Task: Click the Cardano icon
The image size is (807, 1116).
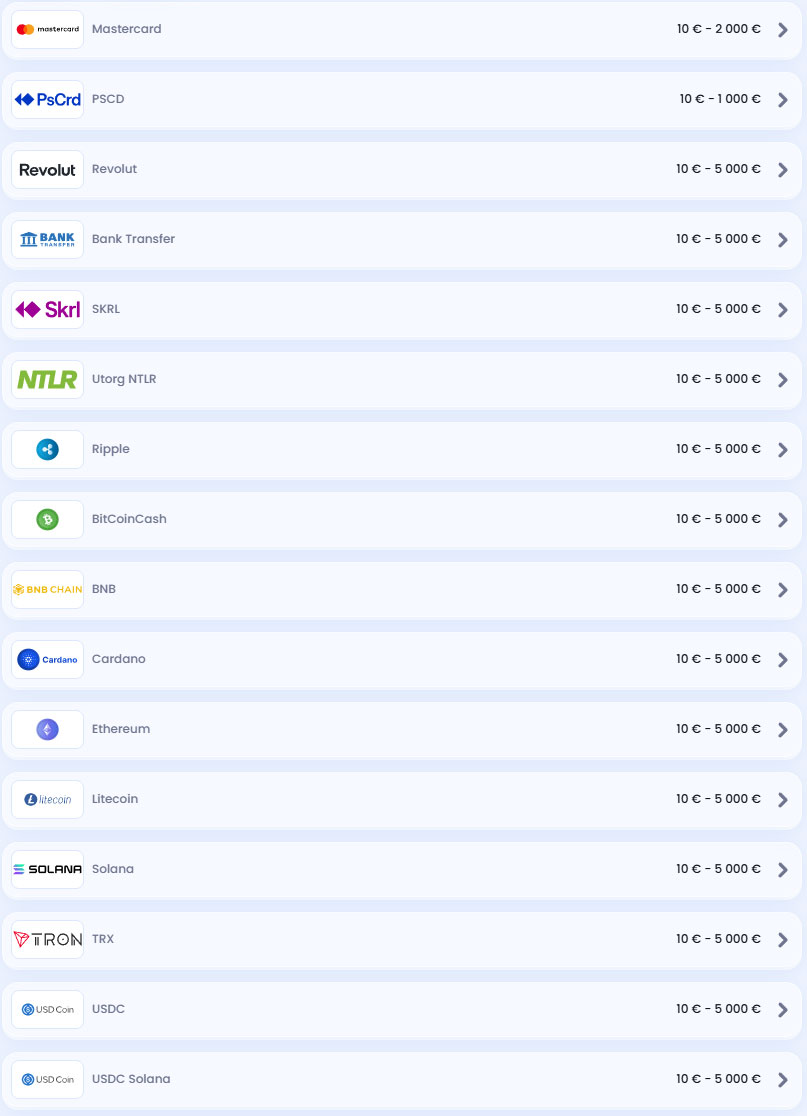Action: [47, 659]
